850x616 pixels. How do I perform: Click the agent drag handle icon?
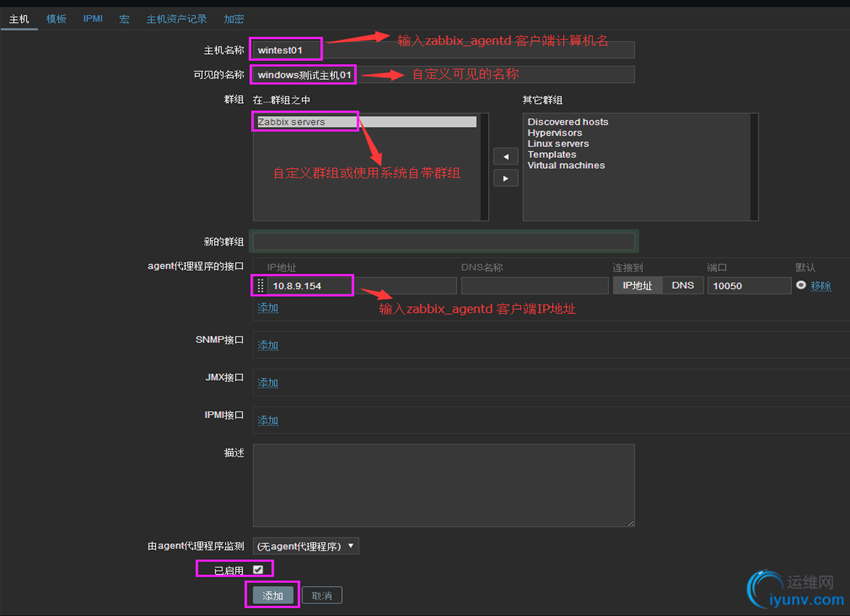pyautogui.click(x=260, y=286)
